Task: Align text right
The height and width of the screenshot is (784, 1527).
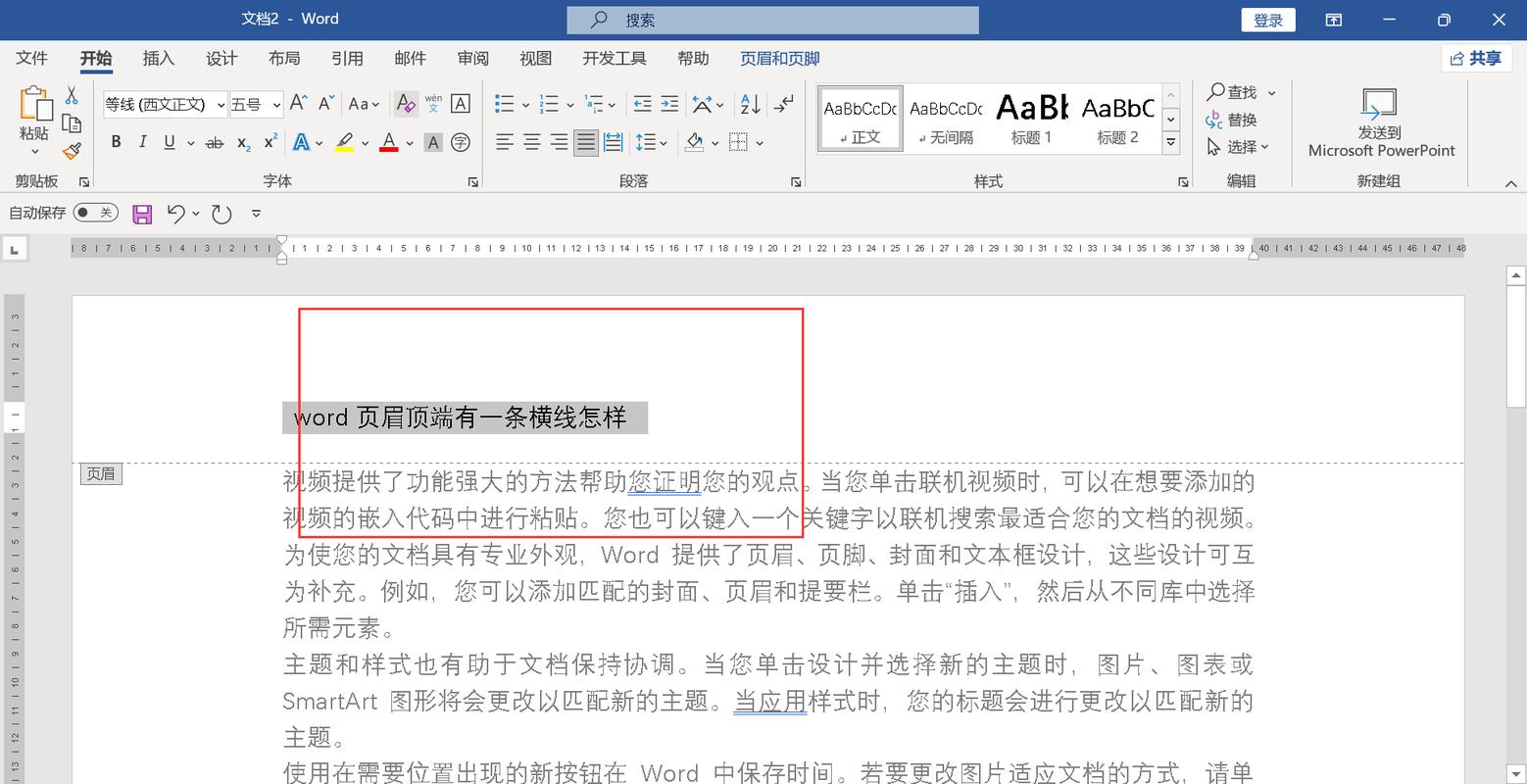Action: 559,143
